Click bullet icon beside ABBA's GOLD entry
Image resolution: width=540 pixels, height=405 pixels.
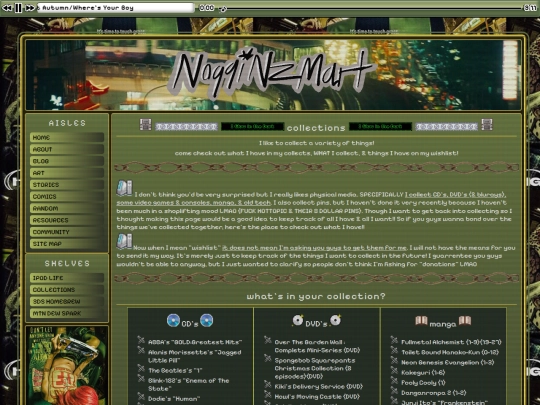coord(141,340)
